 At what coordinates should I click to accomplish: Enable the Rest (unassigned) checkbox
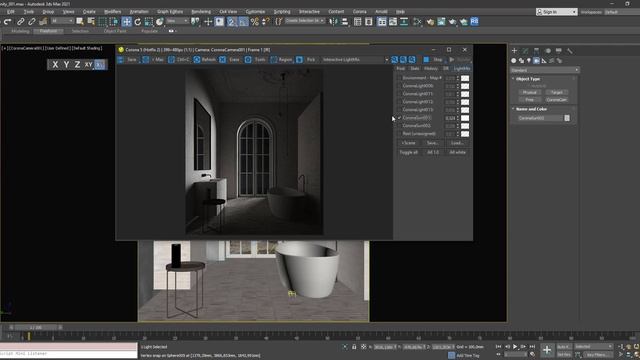coord(399,134)
